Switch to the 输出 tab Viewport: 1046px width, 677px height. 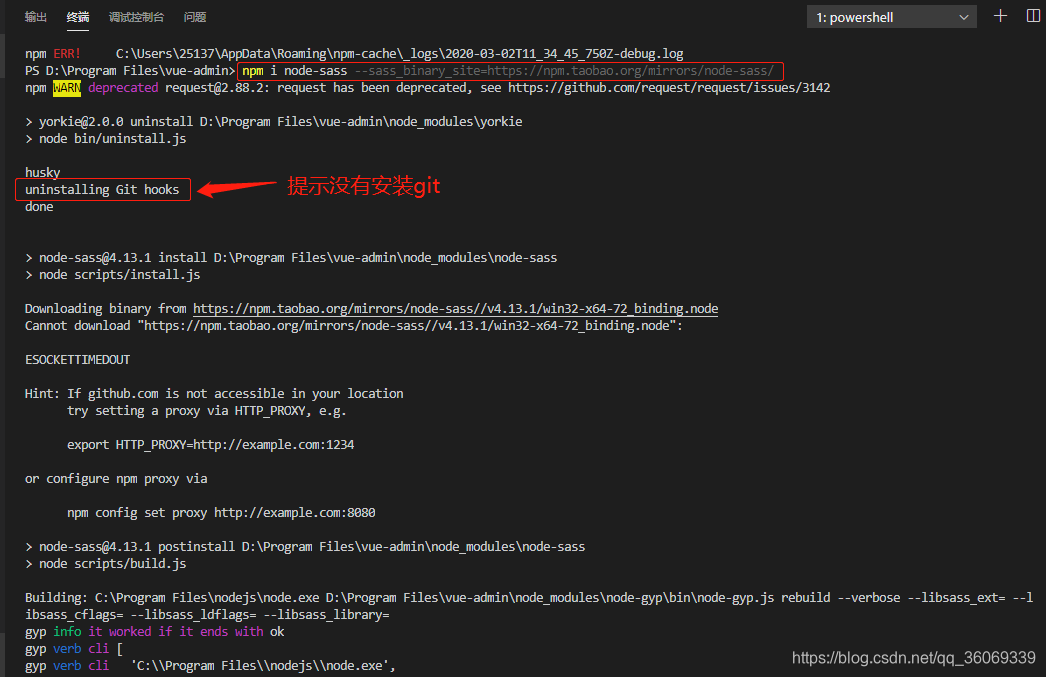[x=36, y=16]
